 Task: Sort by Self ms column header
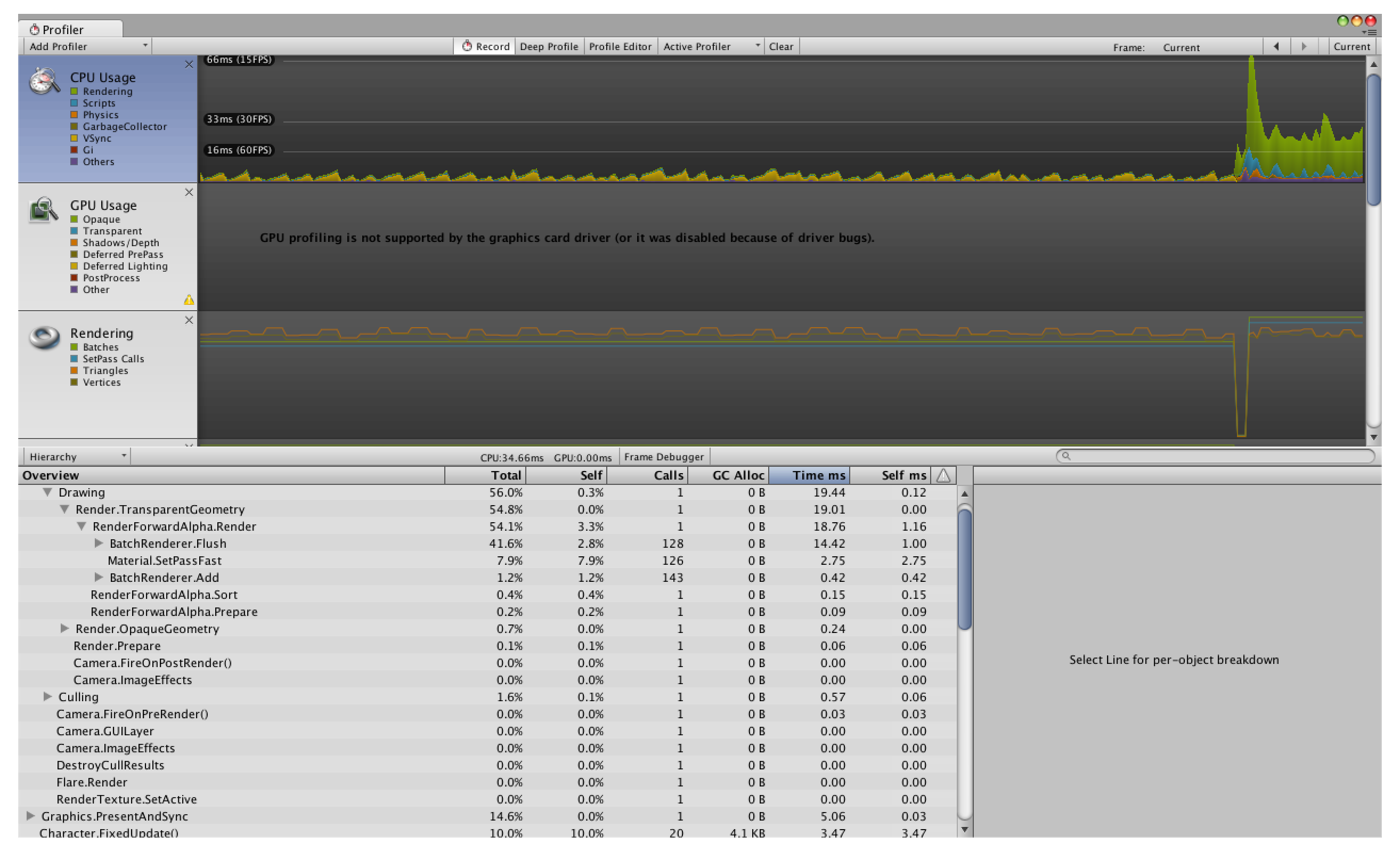pos(891,475)
